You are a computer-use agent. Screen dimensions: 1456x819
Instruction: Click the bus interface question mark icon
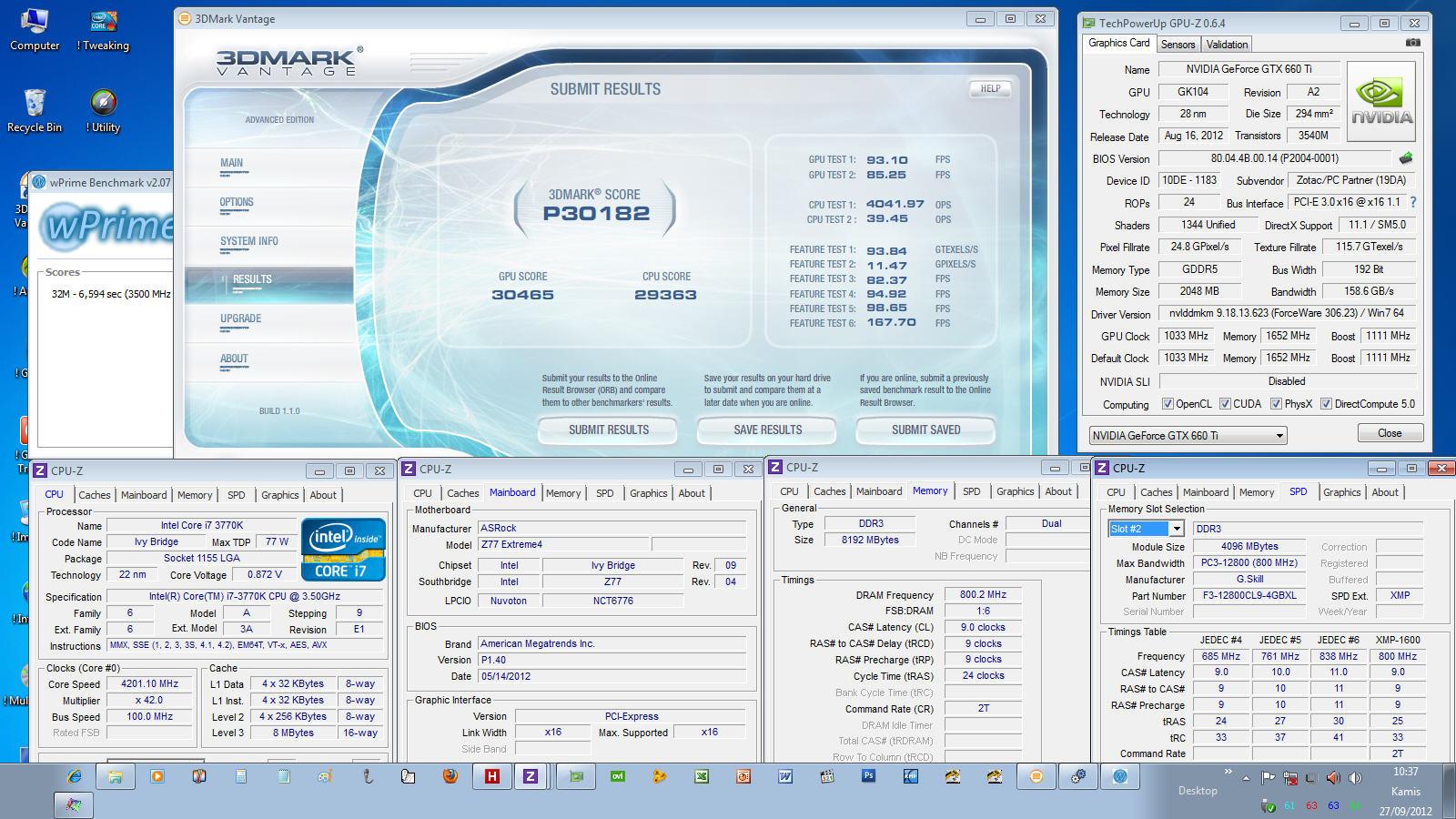click(x=1413, y=202)
